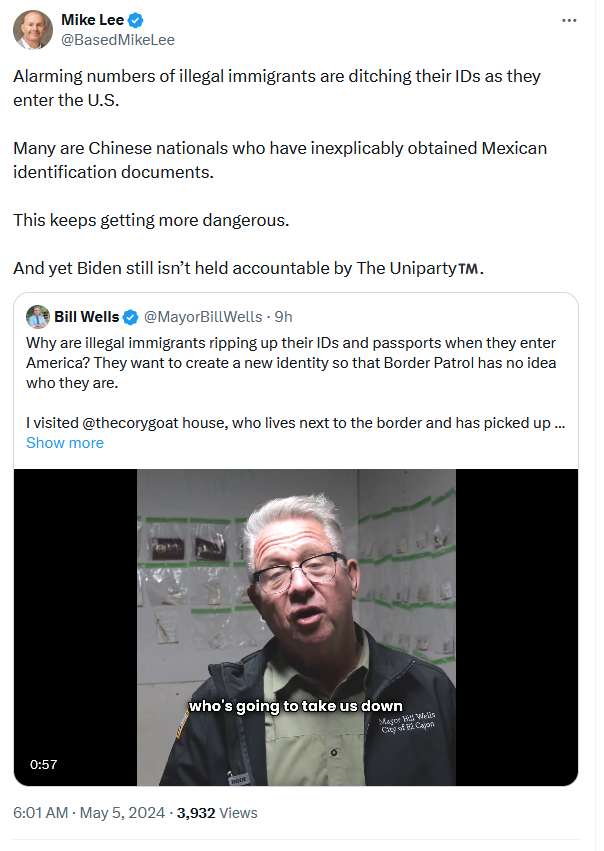Image resolution: width=604 pixels, height=851 pixels.
Task: Open Bill Wells display name
Action: pyautogui.click(x=87, y=317)
